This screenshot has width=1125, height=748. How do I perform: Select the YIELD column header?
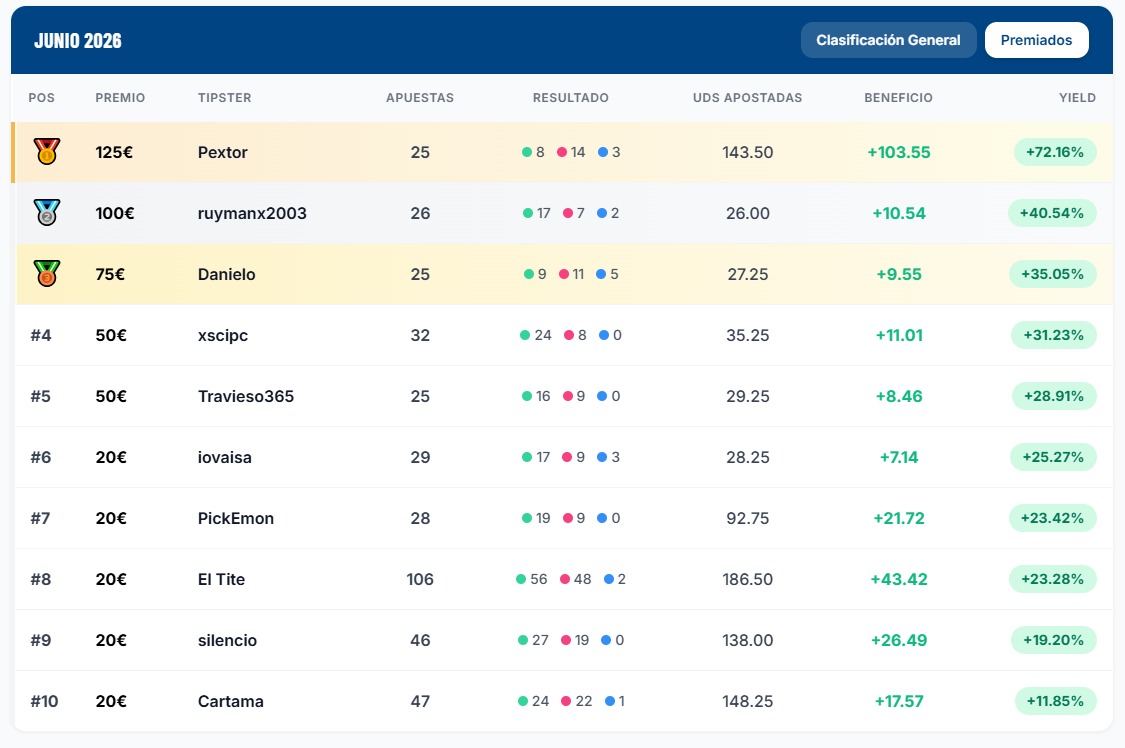pyautogui.click(x=1077, y=98)
